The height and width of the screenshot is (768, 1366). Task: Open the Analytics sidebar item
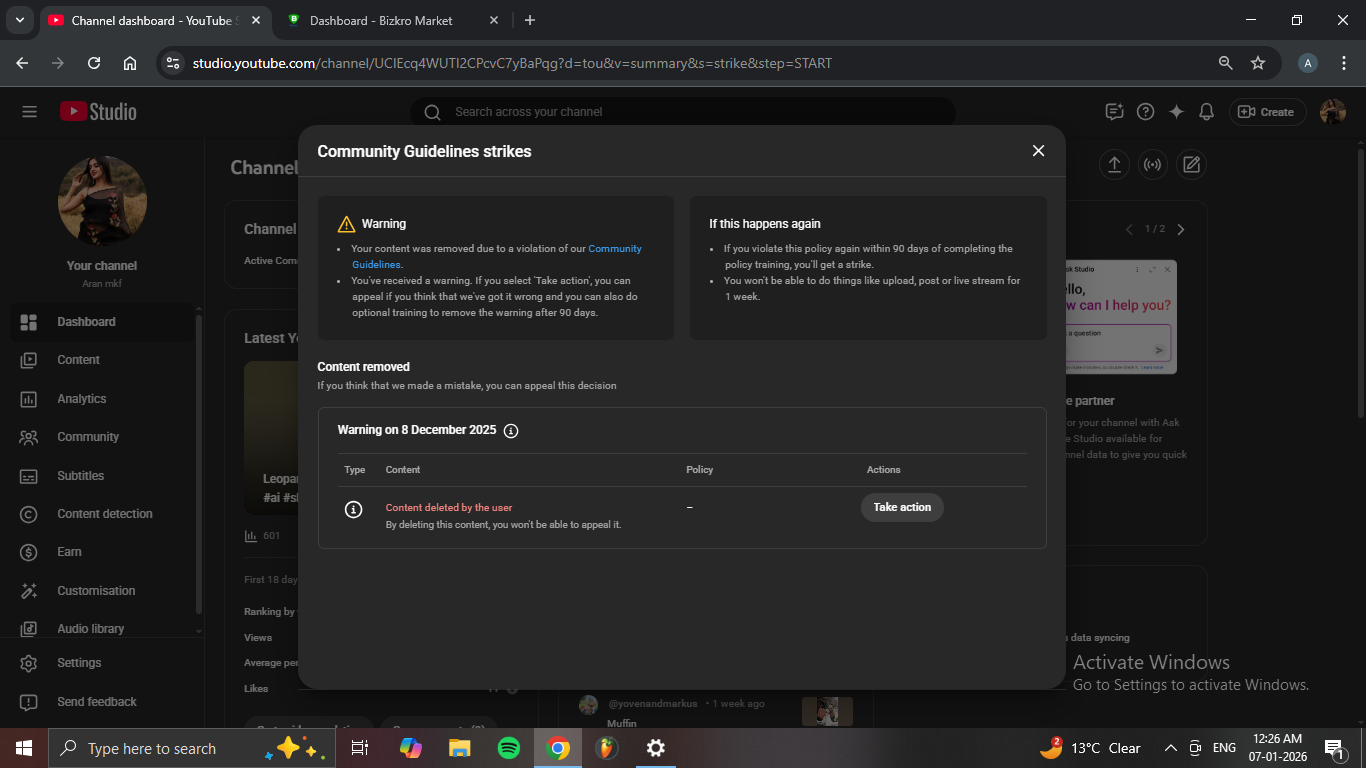tap(81, 399)
